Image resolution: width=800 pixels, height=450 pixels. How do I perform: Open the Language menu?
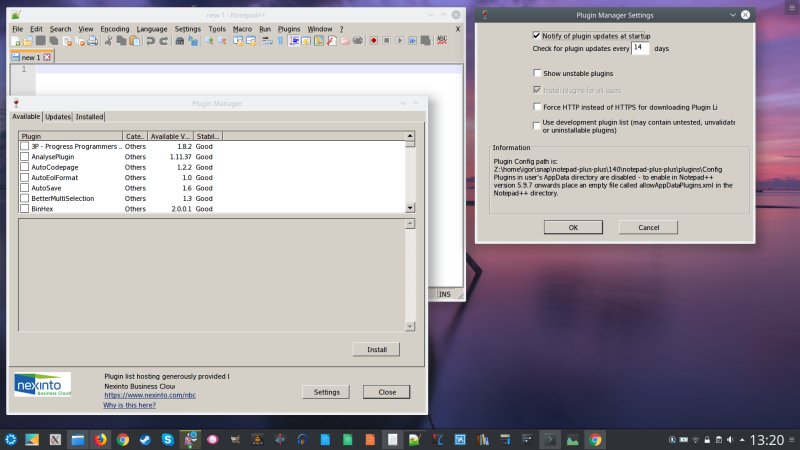click(x=152, y=29)
